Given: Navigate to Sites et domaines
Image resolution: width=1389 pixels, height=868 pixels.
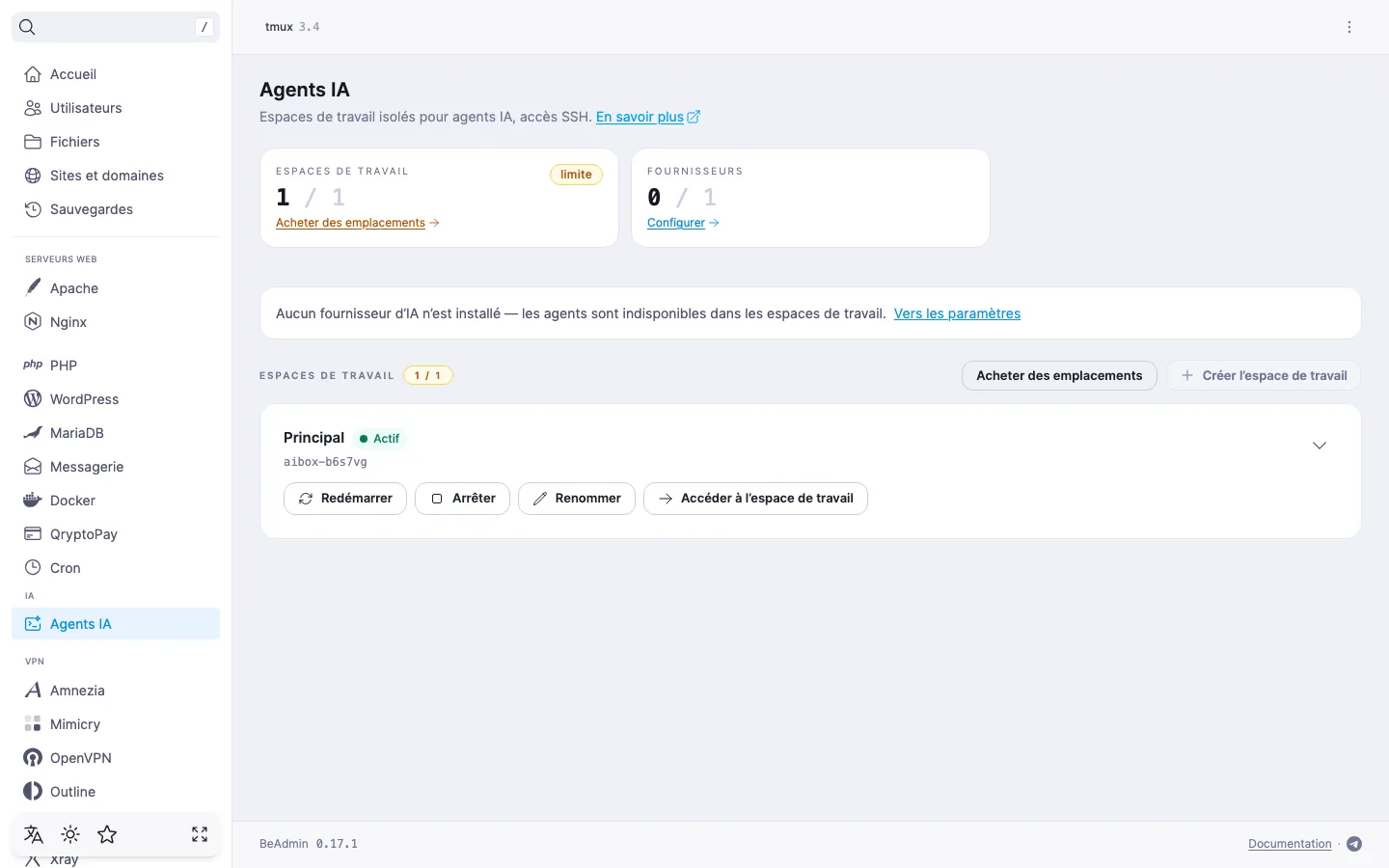Looking at the screenshot, I should click(116, 176).
